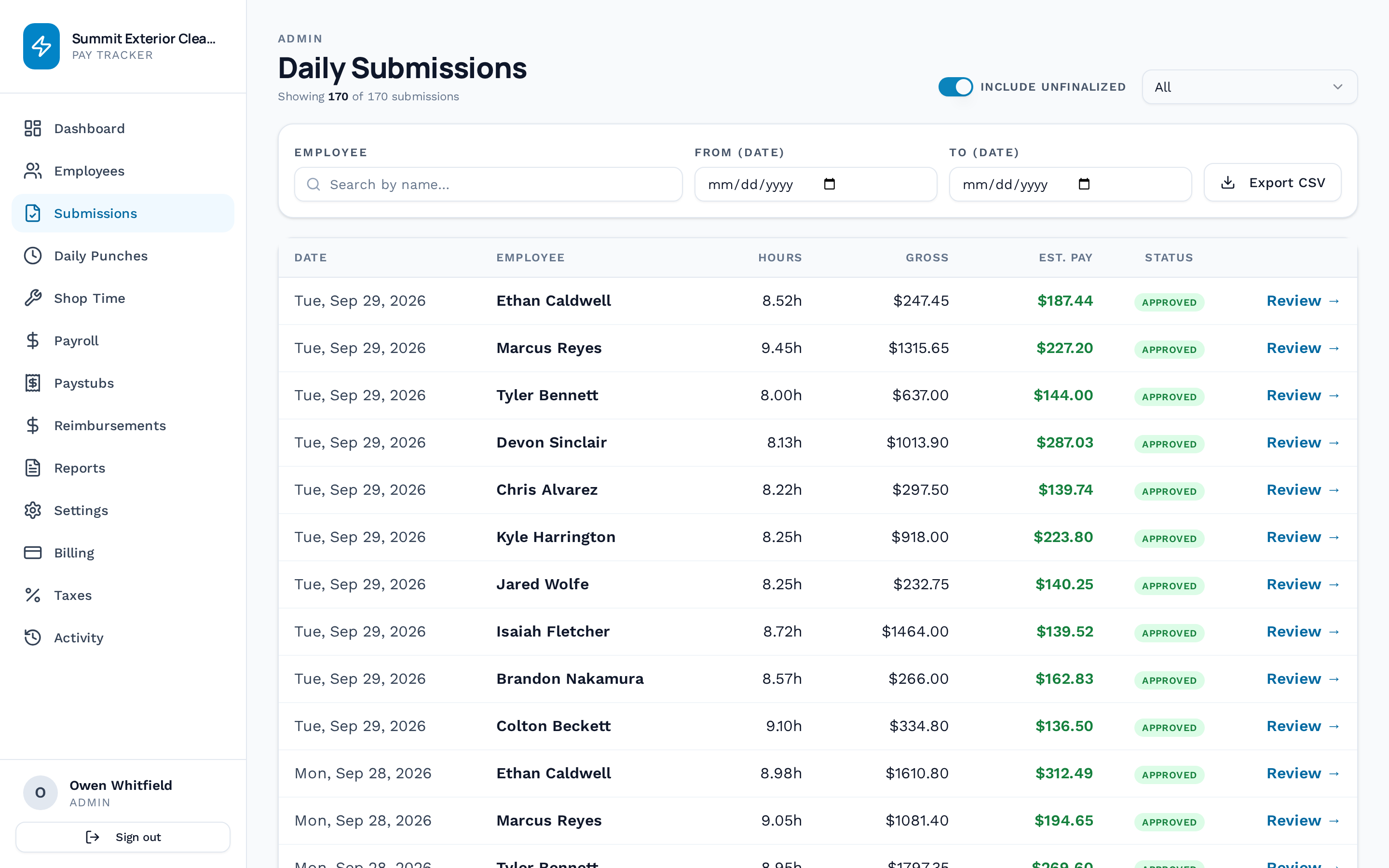This screenshot has height=868, width=1389.
Task: Navigate to Paystubs
Action: [x=123, y=383]
